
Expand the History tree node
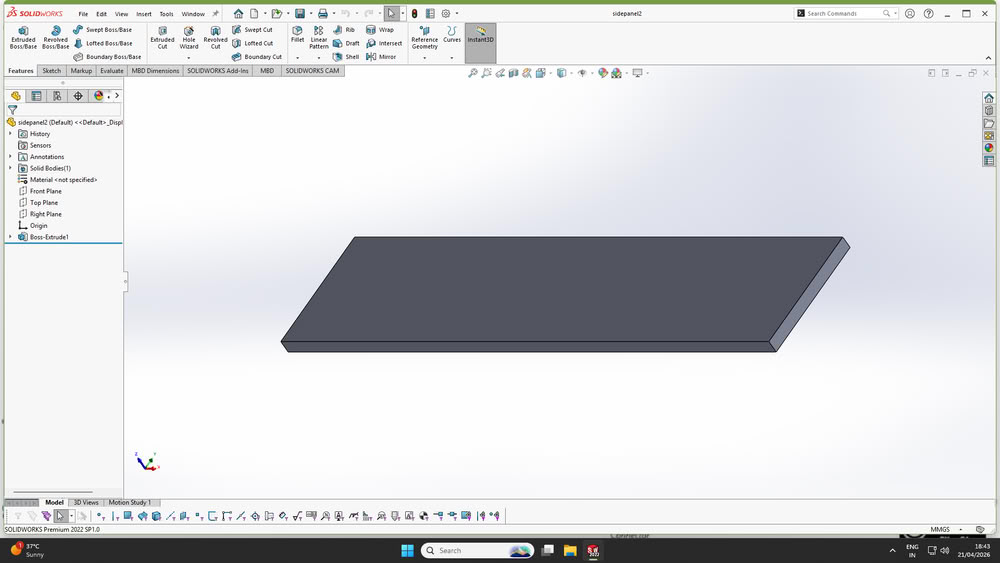click(10, 133)
